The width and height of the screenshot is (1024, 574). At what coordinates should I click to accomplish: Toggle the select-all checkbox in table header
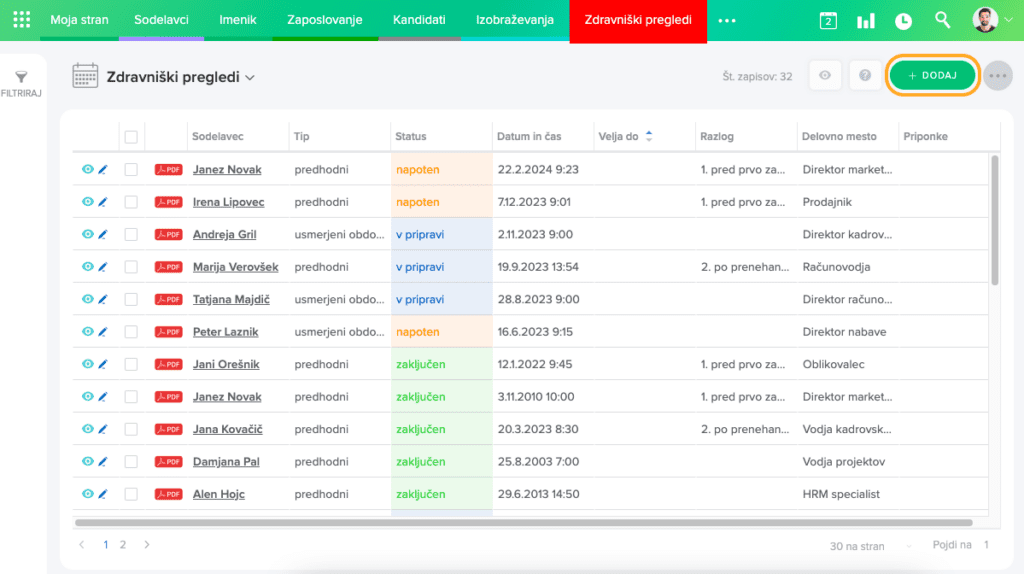[x=131, y=137]
